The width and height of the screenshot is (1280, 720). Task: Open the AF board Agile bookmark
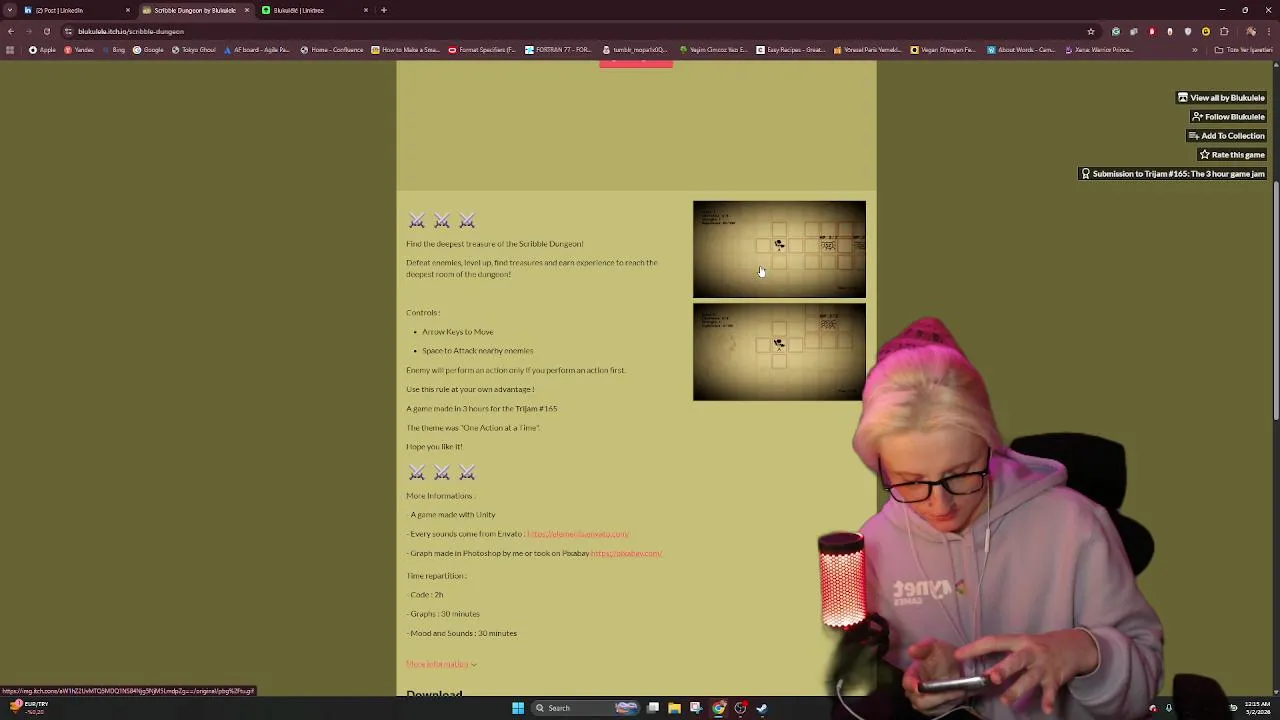(x=257, y=50)
